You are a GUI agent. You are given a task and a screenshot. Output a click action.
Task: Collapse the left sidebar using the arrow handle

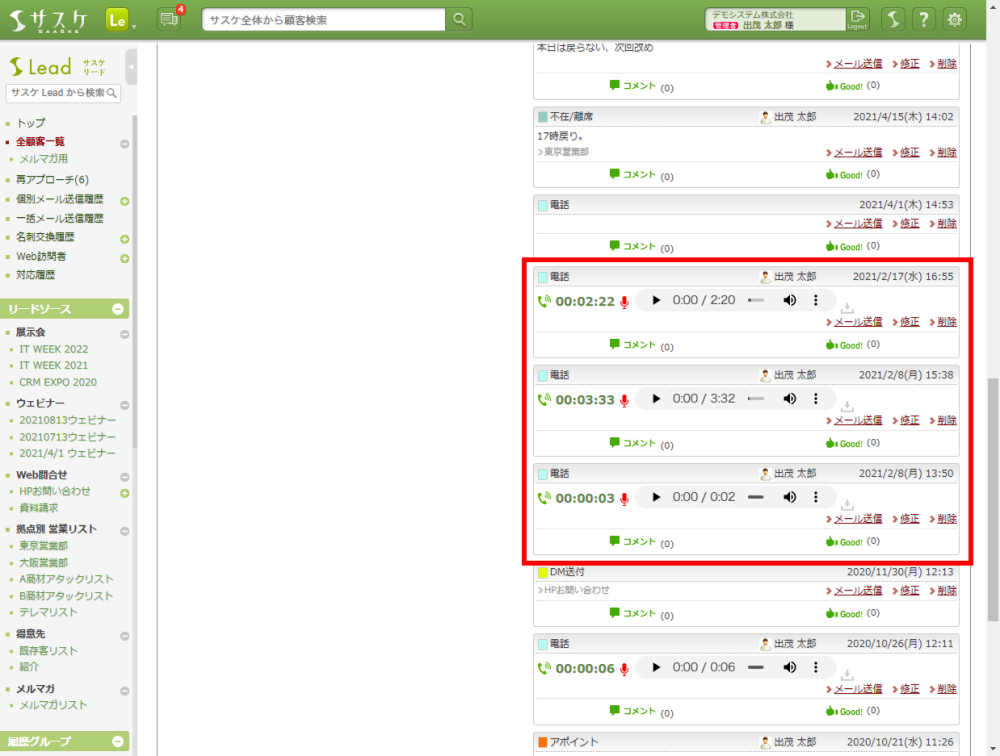tap(131, 68)
